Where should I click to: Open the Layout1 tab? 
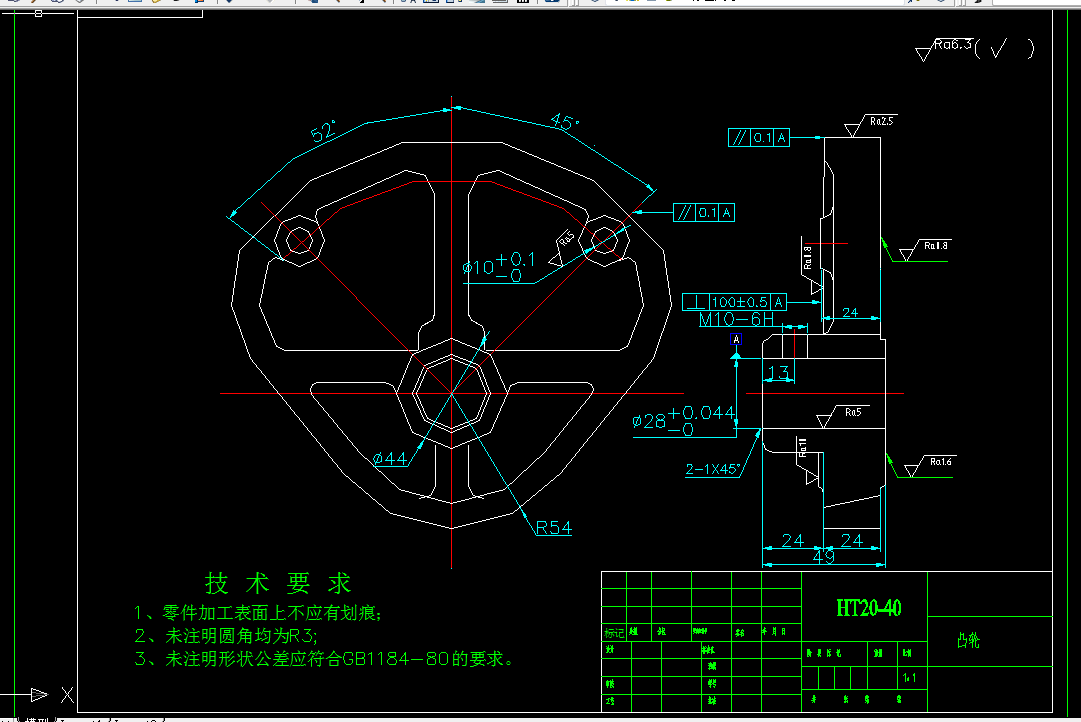click(78, 718)
